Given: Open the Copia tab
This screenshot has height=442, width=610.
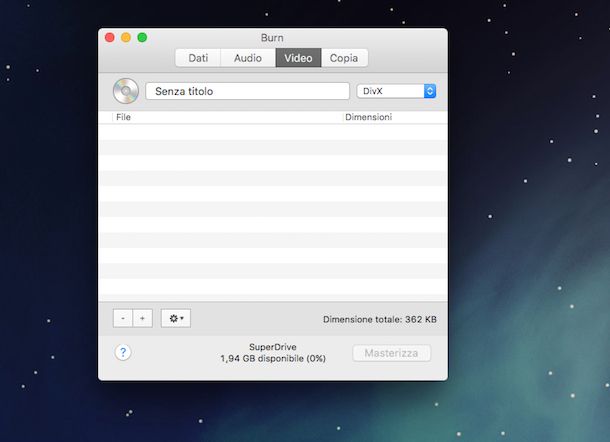Looking at the screenshot, I should 344,58.
